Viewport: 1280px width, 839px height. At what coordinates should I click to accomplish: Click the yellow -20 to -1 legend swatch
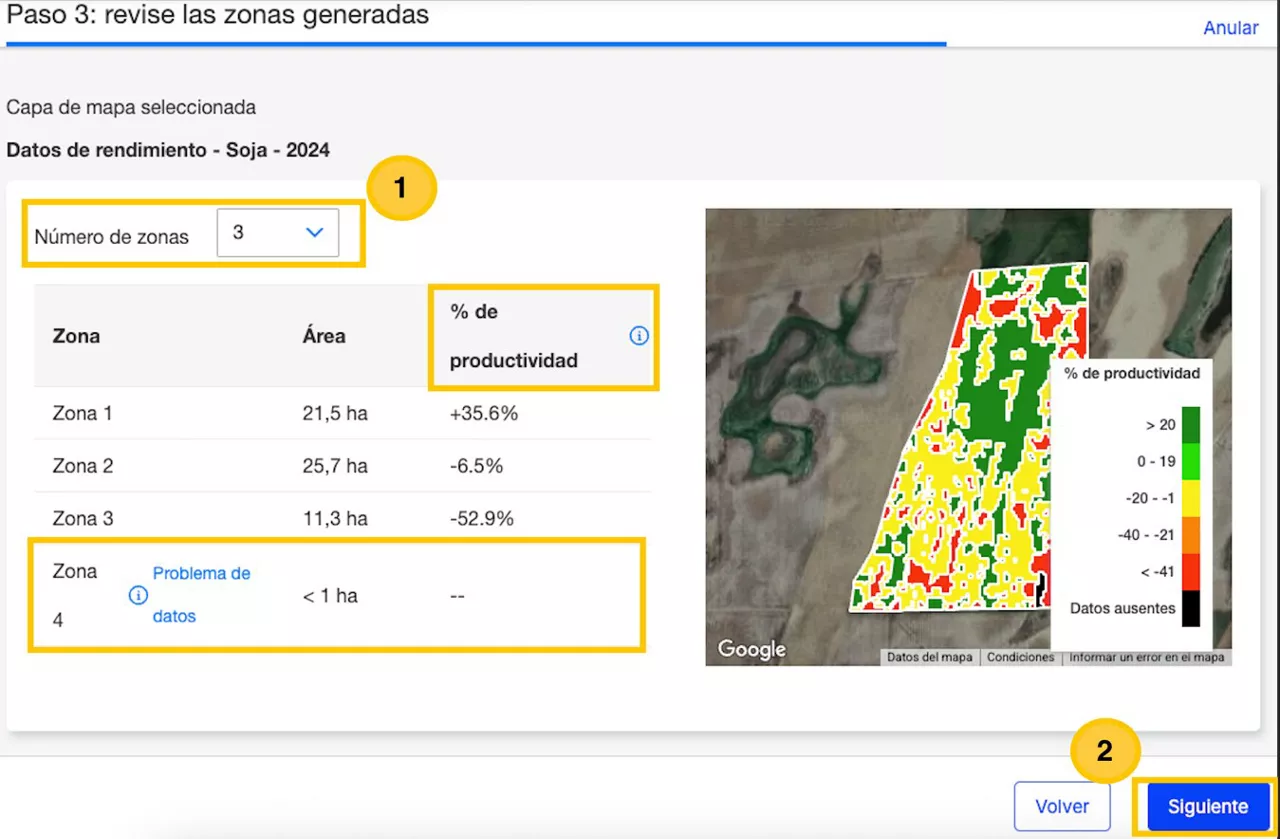1190,498
